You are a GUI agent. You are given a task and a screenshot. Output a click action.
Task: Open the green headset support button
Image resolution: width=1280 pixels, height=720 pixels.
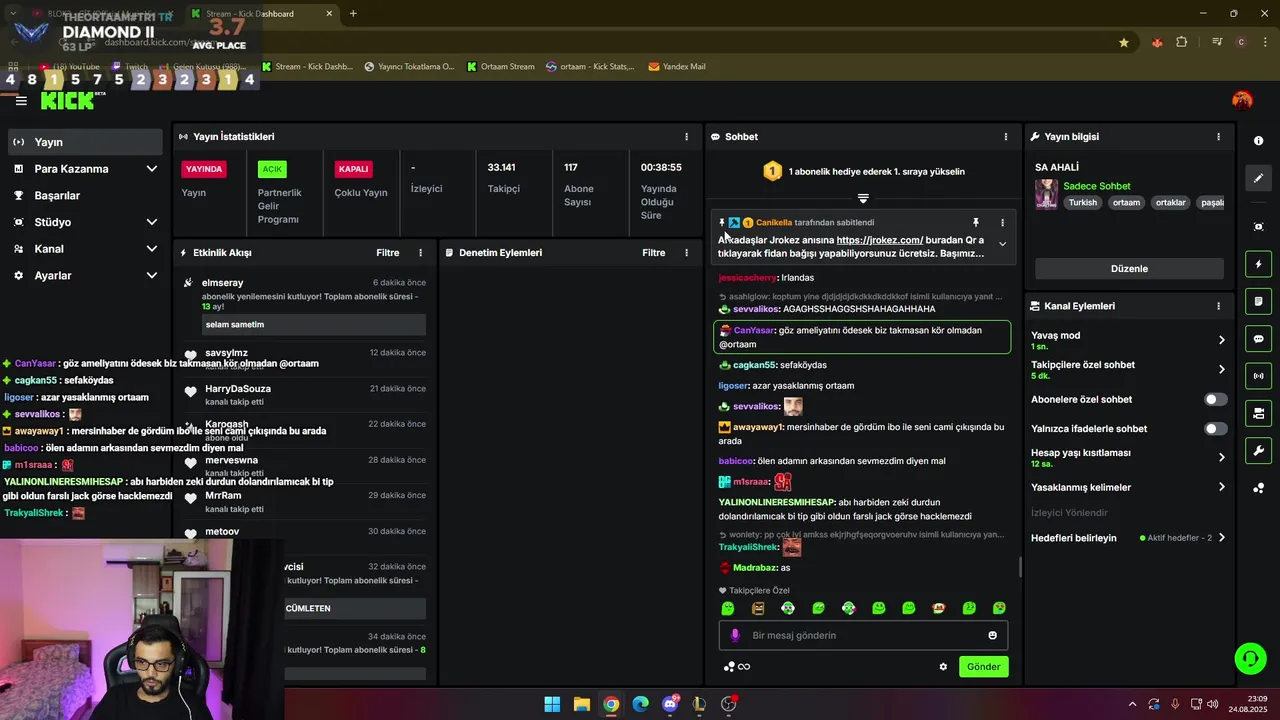click(x=1250, y=658)
